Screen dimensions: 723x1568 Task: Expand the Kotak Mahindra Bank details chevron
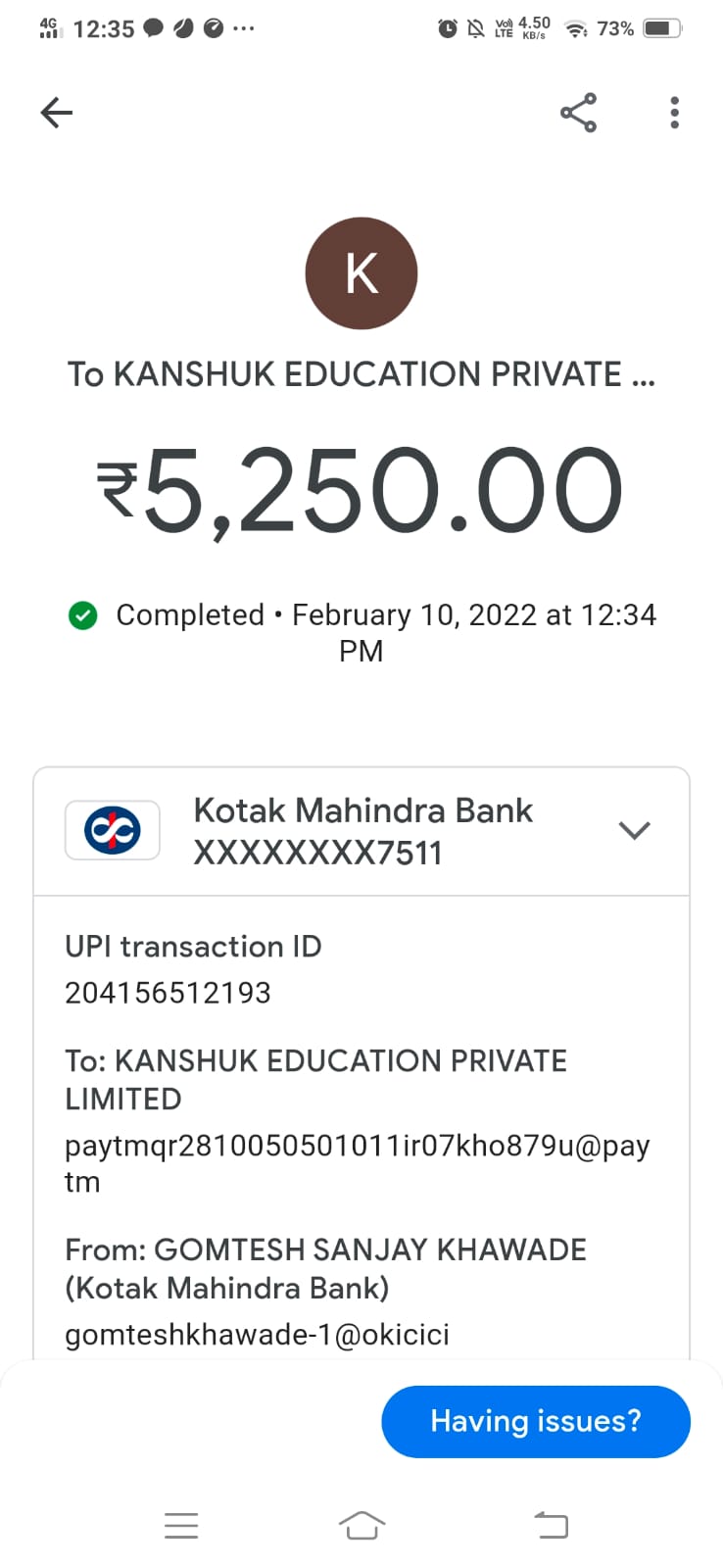coord(635,831)
